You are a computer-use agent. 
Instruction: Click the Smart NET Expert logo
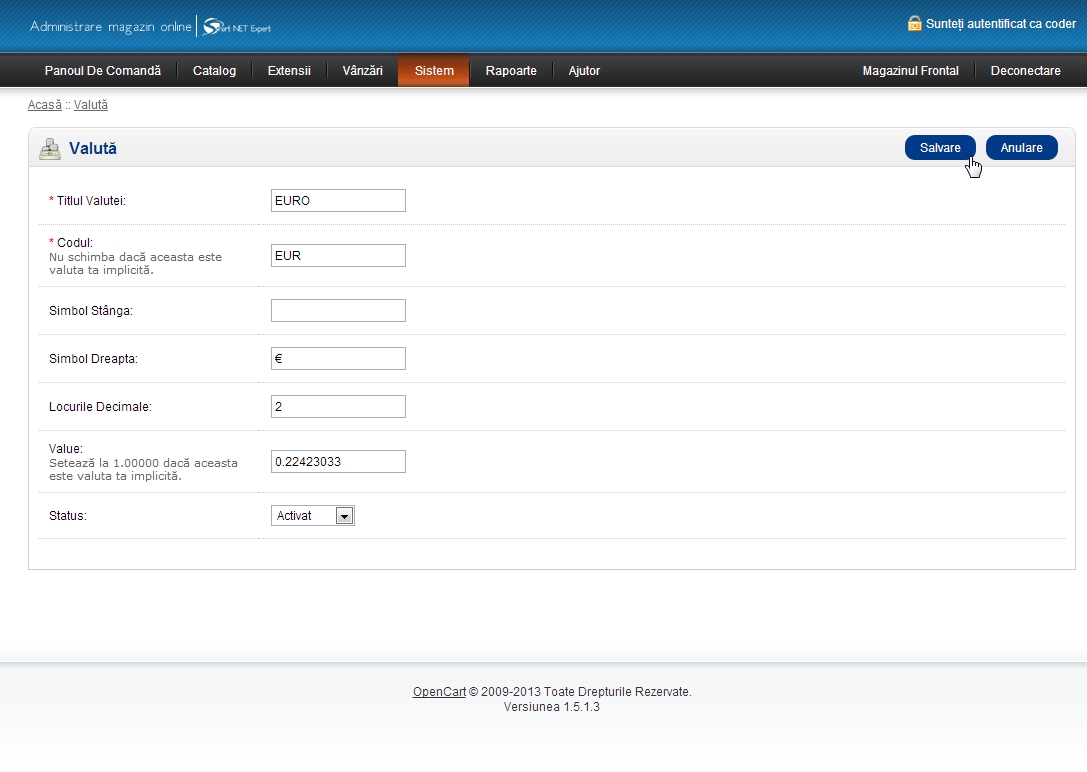tap(237, 27)
